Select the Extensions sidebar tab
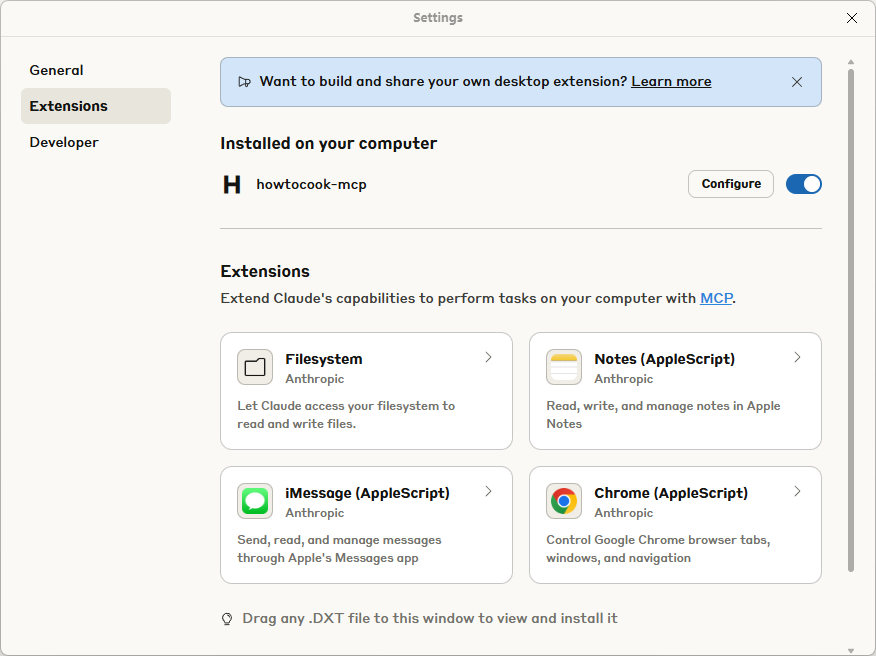 [x=69, y=106]
